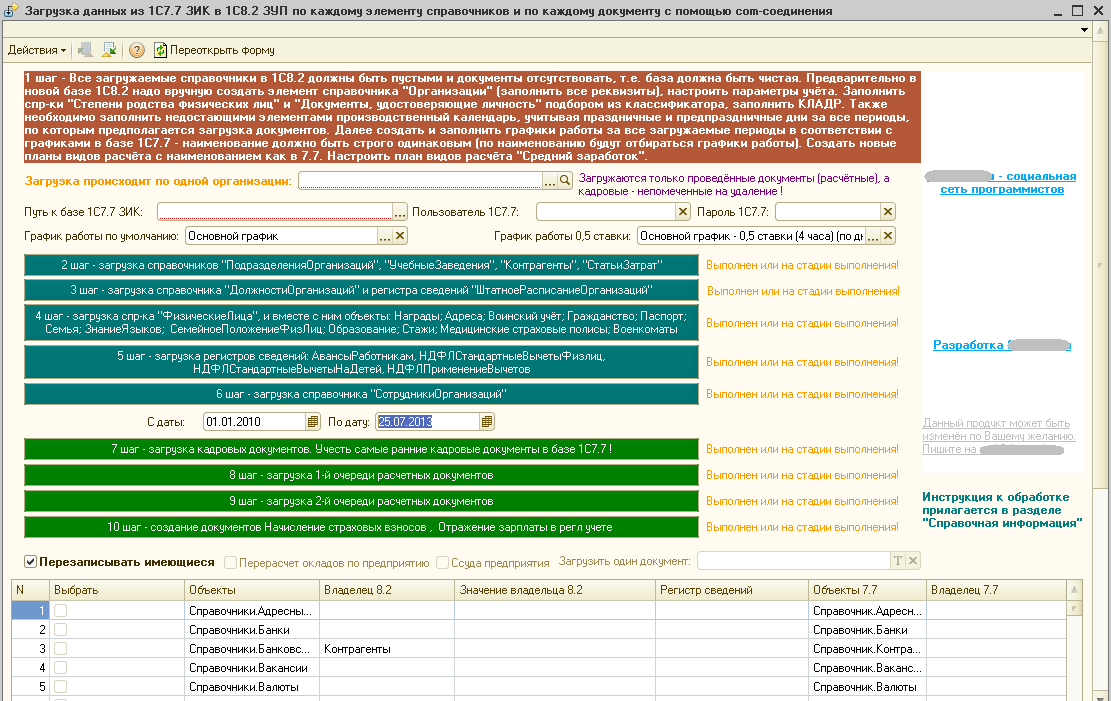
Task: Clear the График работы по умолчанию field
Action: tap(400, 236)
